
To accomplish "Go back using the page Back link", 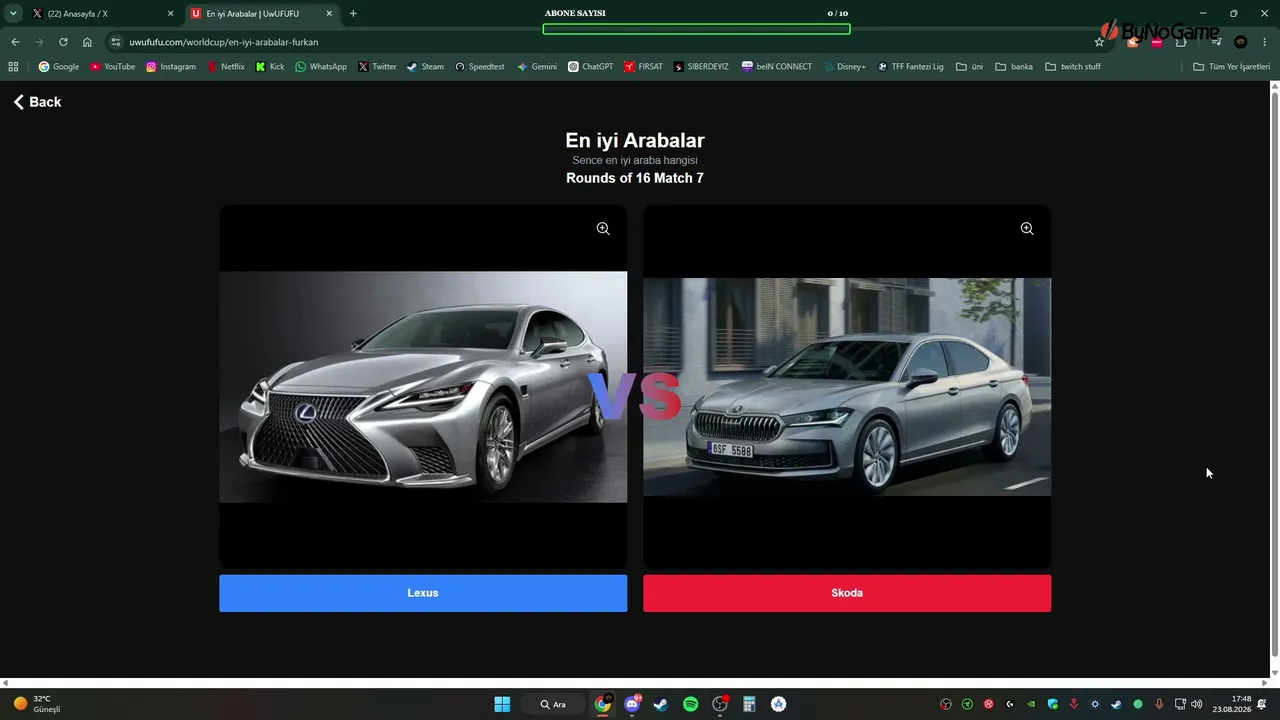I will [x=37, y=102].
